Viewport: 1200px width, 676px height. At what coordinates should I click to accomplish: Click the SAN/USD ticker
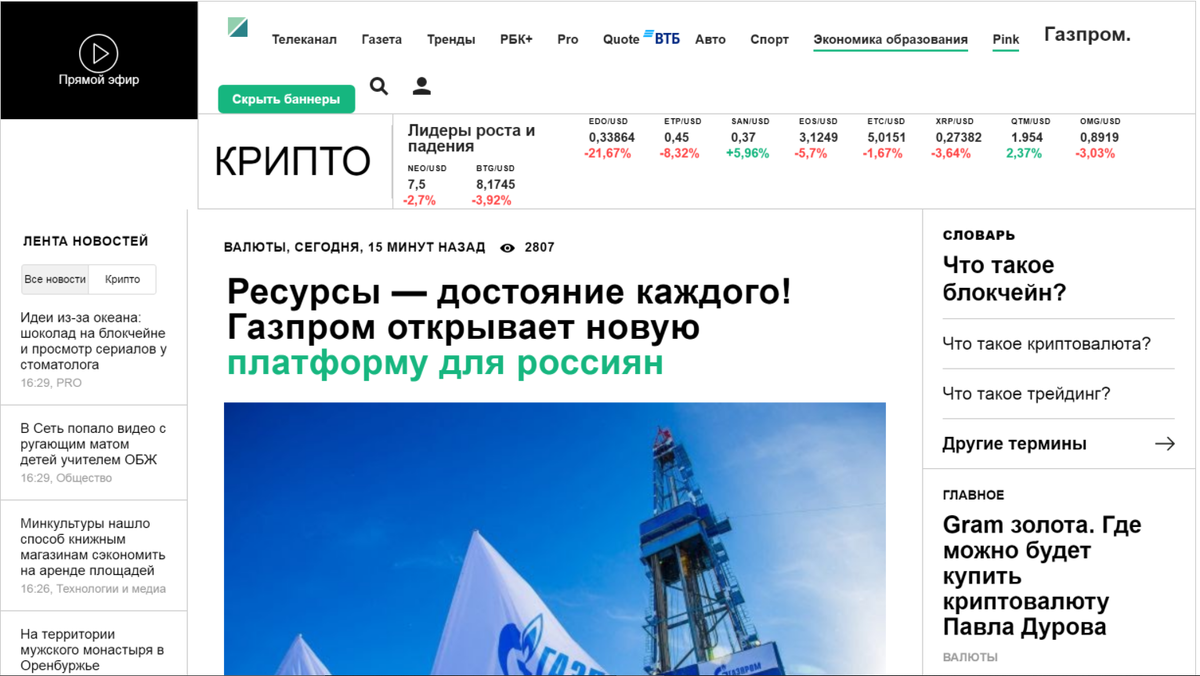(748, 137)
